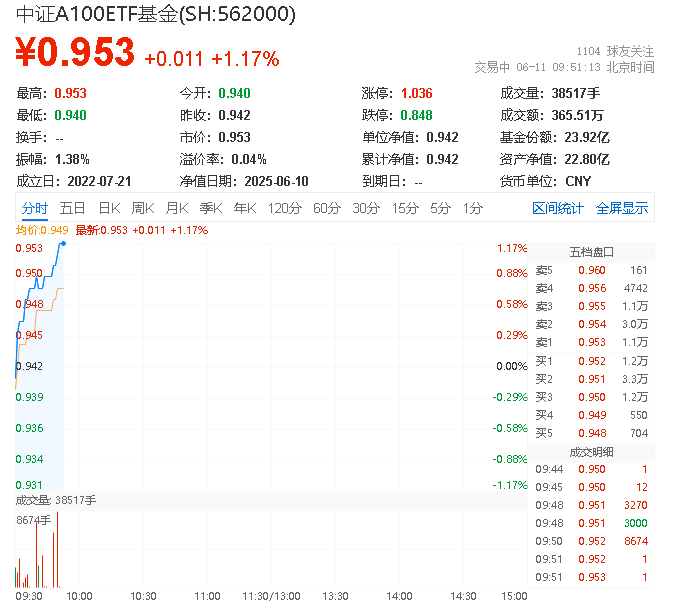Open the 15分 interval chart
This screenshot has height=615, width=682.
pyautogui.click(x=405, y=208)
